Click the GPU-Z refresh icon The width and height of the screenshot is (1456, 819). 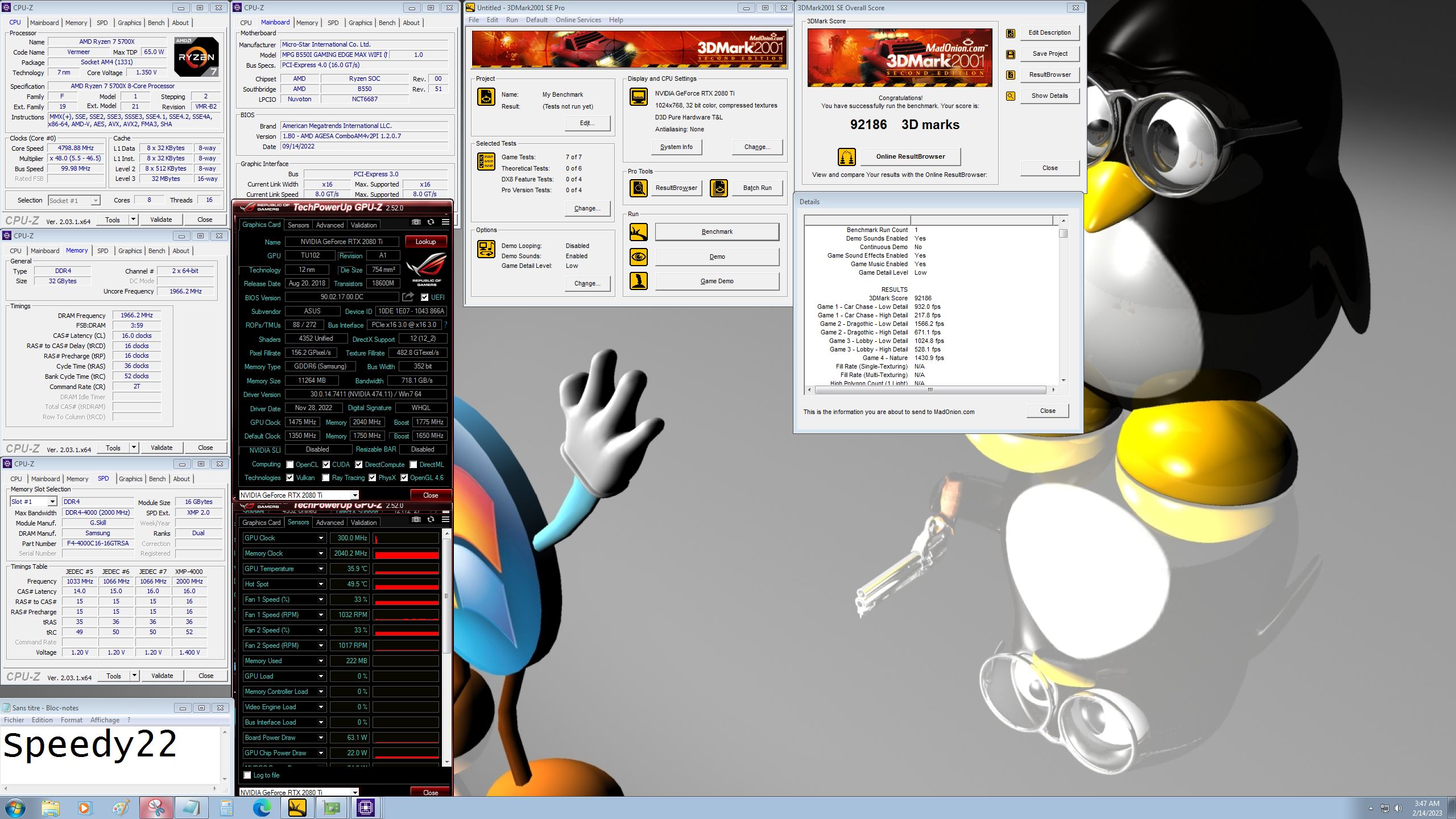click(431, 222)
